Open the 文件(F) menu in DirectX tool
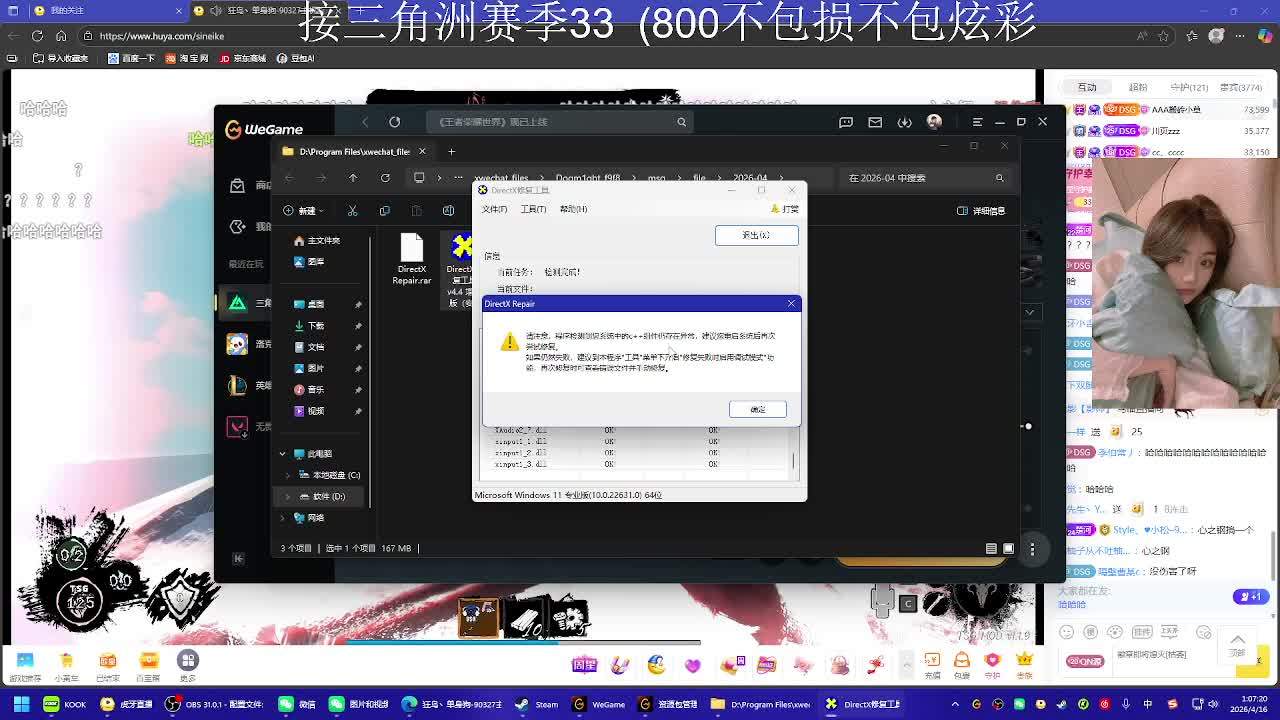This screenshot has width=1280, height=720. tap(495, 209)
